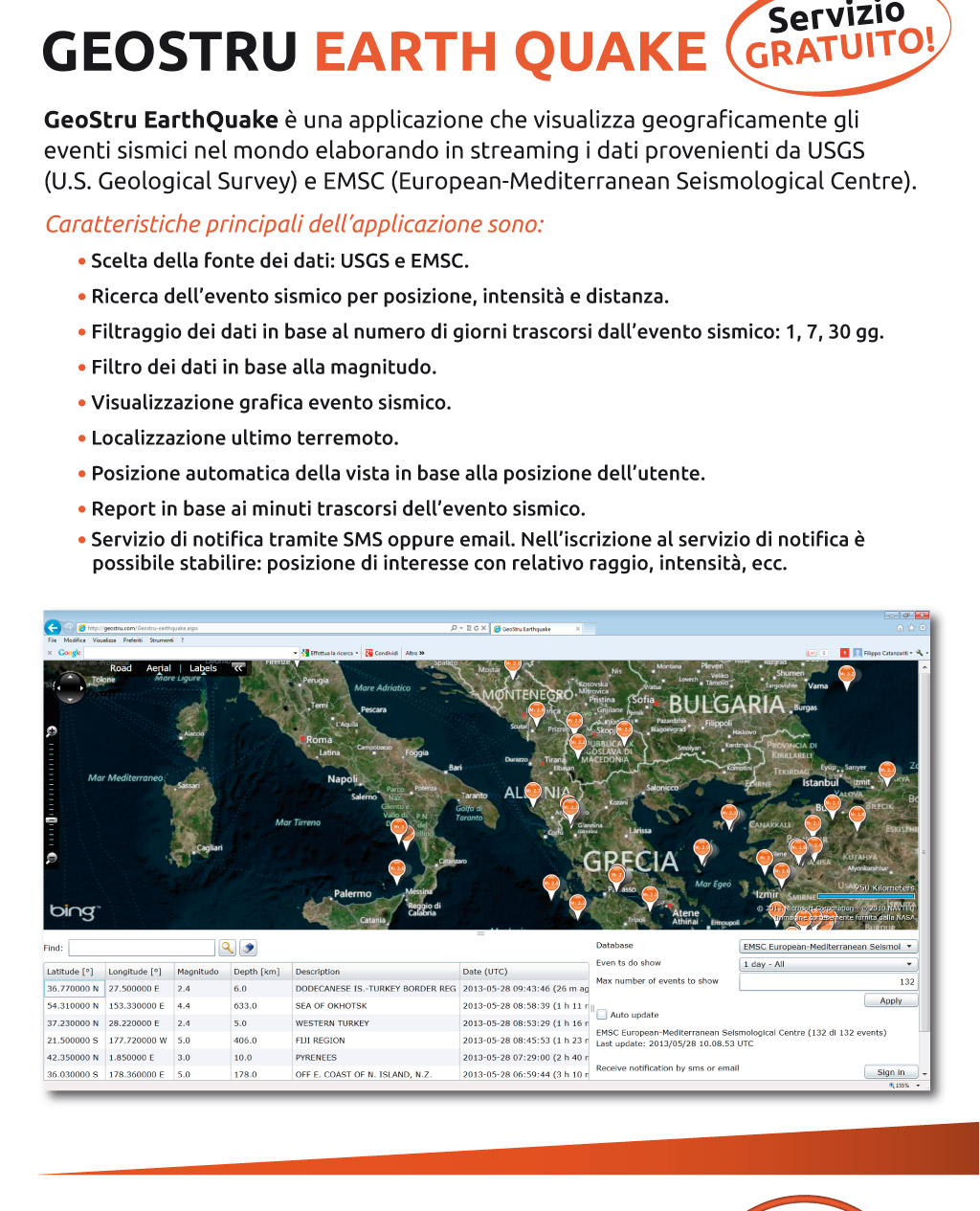This screenshot has height=1211, width=980.
Task: Sort by the Latitude [°] column header
Action: pyautogui.click(x=74, y=972)
